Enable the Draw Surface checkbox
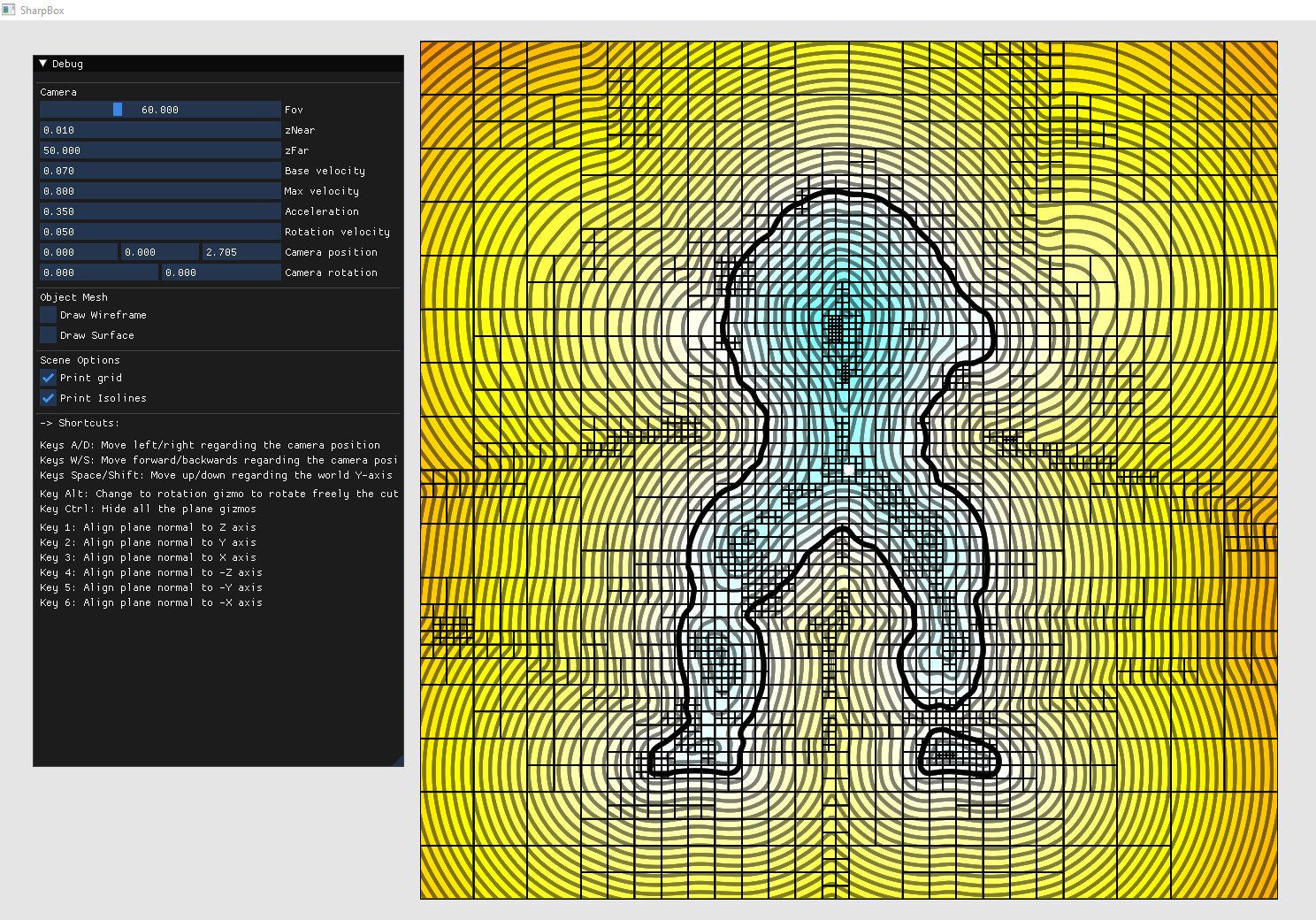Screen dimensions: 1316x920 (x=49, y=335)
